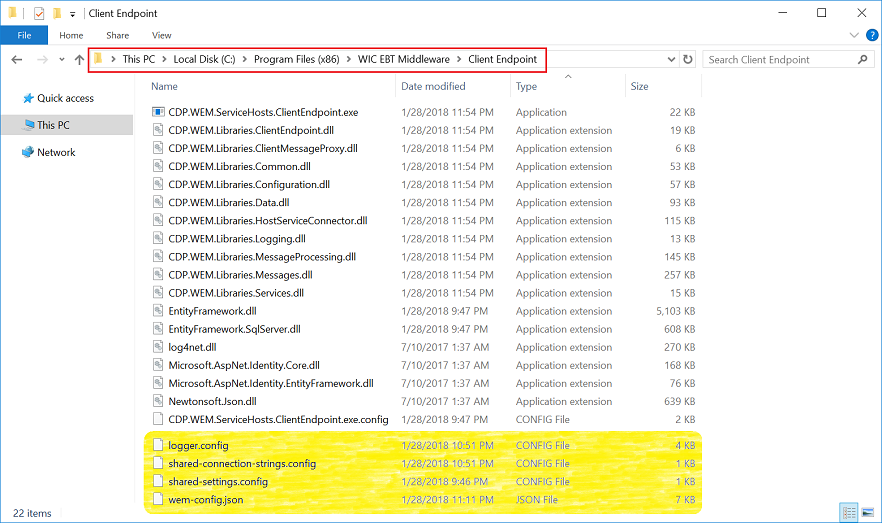This screenshot has height=523, width=882.
Task: Open the address bar history dropdown
Action: click(x=671, y=60)
